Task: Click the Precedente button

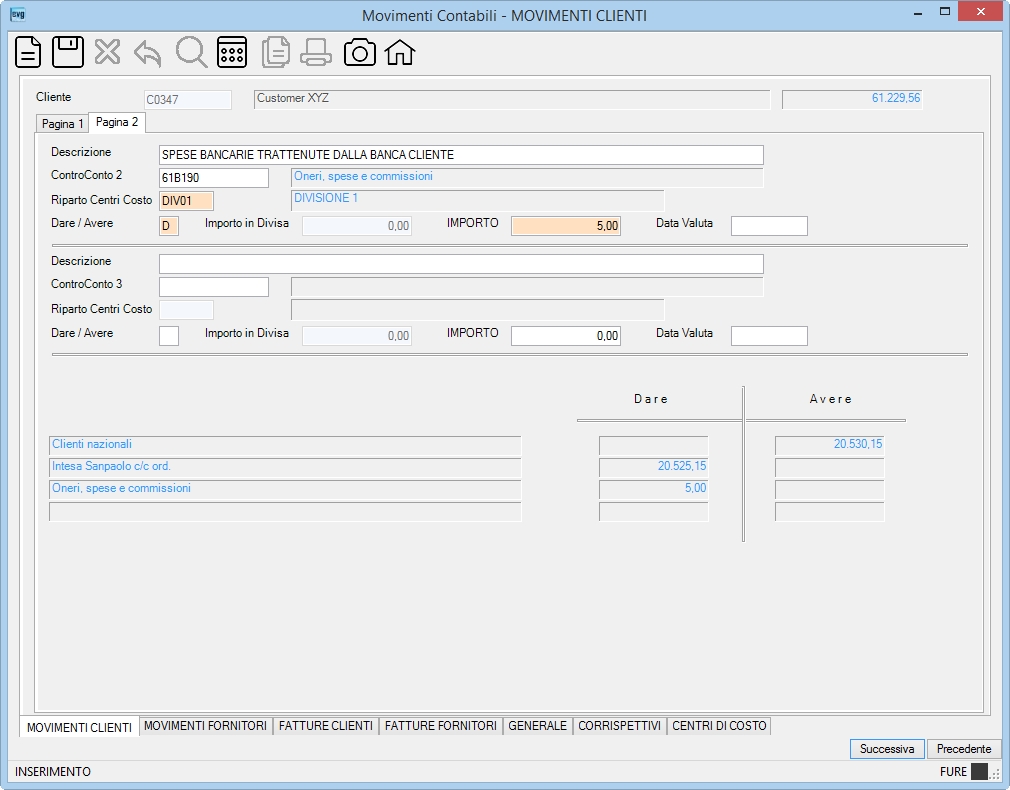Action: 964,749
